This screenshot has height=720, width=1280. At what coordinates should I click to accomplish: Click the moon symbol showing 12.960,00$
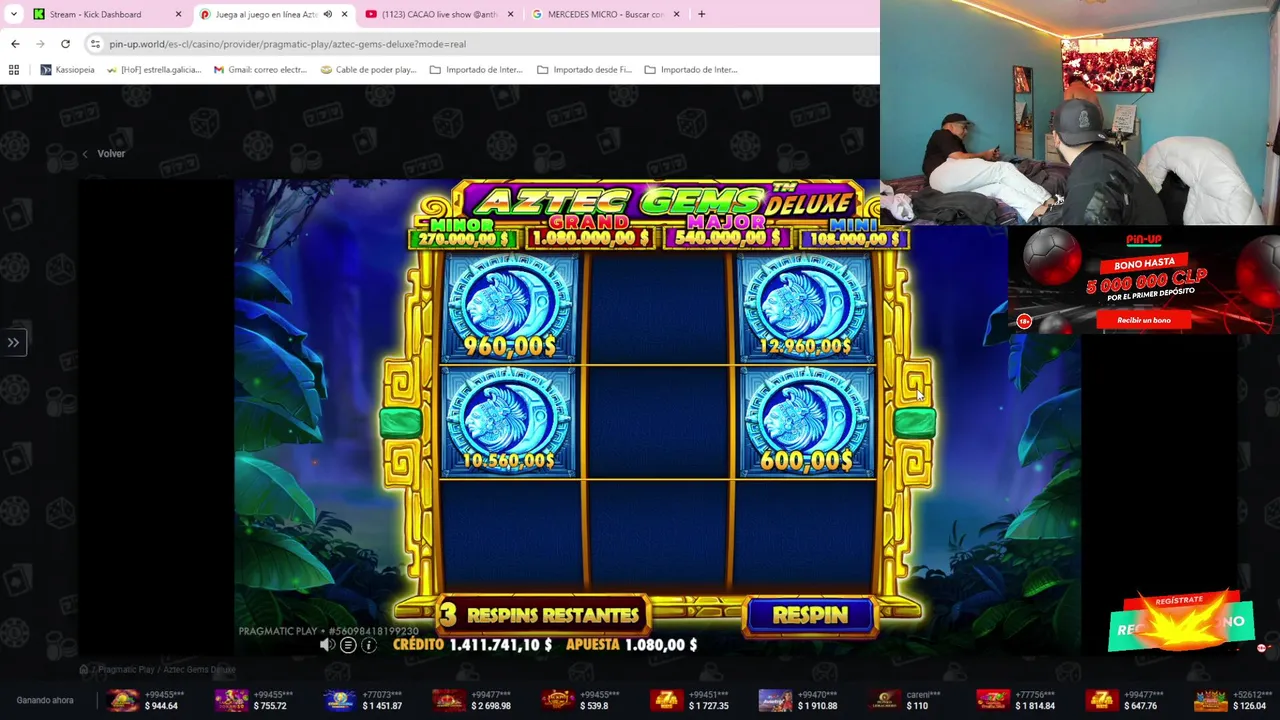(806, 307)
